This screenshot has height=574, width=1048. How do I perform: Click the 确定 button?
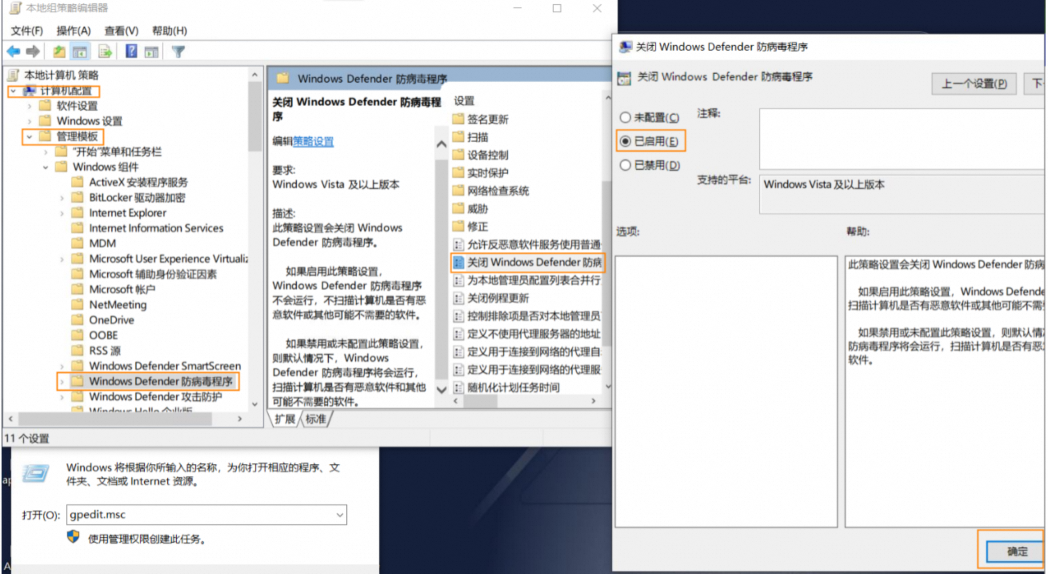(1014, 551)
